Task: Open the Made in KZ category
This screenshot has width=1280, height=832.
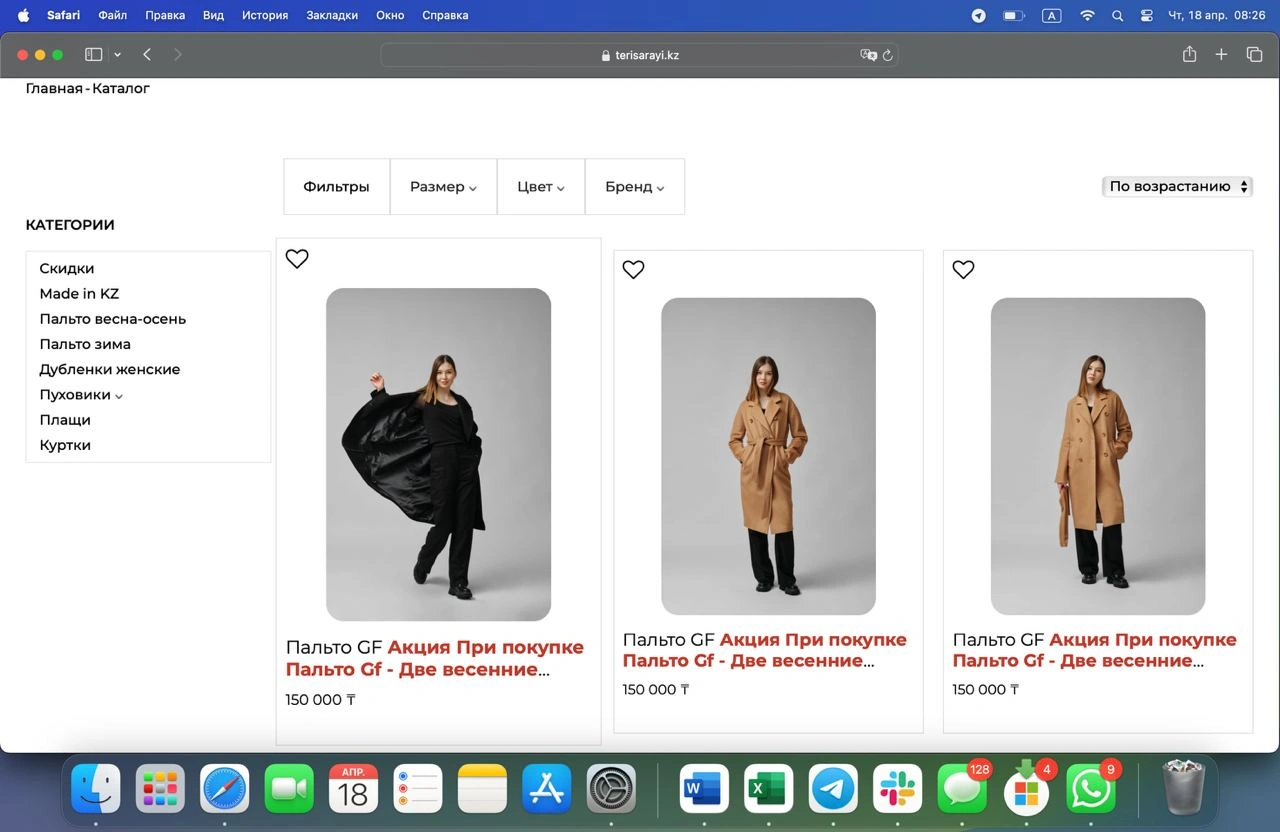Action: pos(79,294)
